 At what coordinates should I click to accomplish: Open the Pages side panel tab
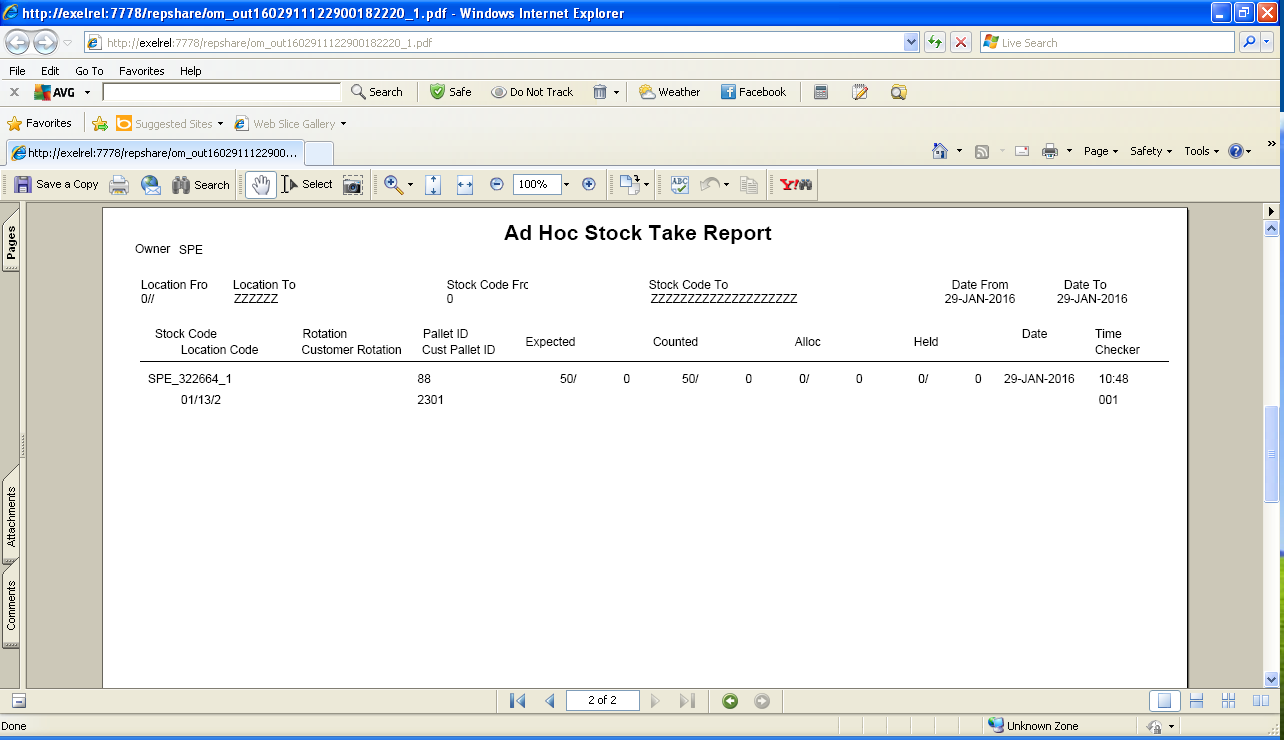12,241
